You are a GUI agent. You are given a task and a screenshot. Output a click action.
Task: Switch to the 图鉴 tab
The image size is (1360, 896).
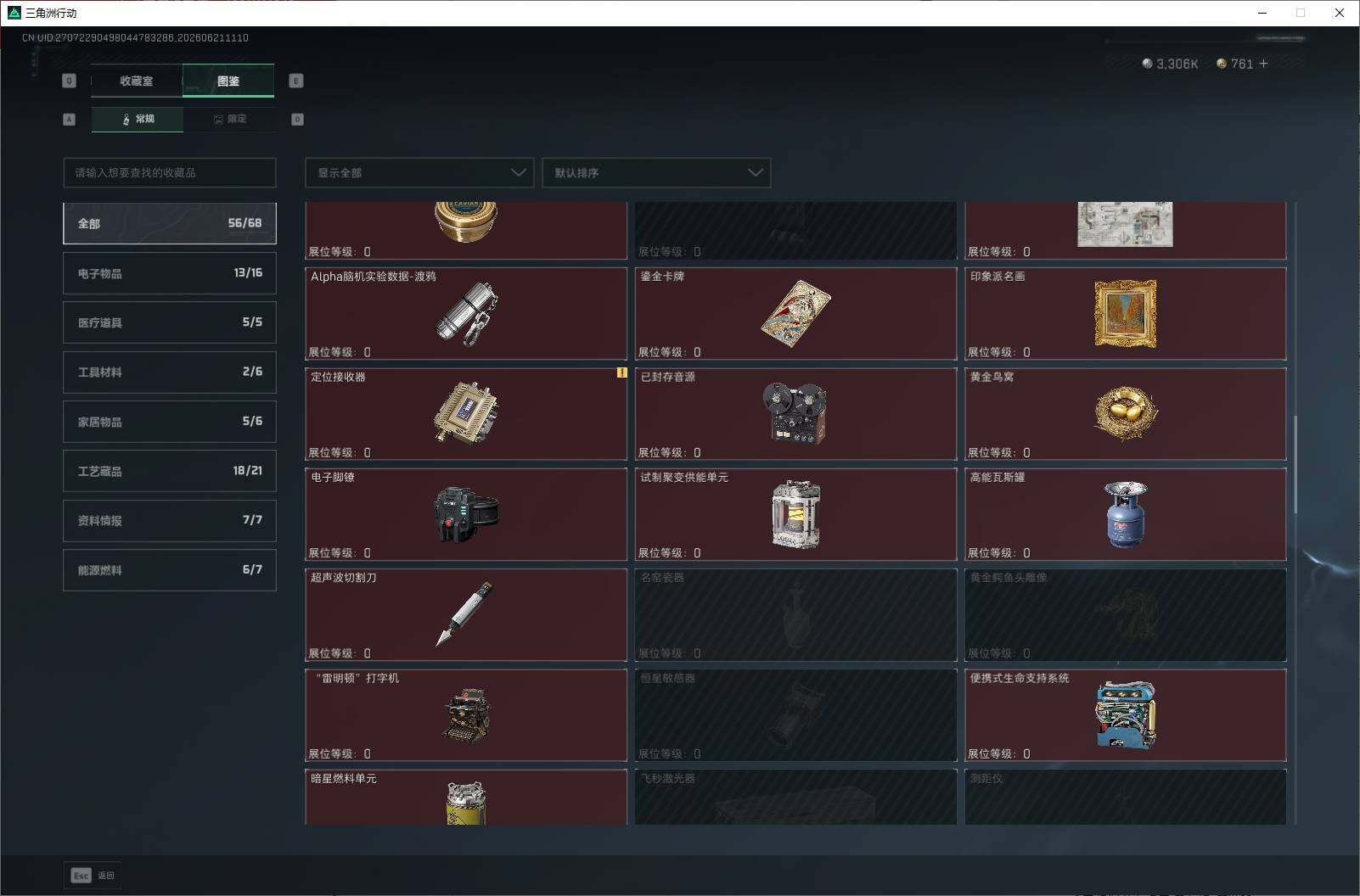tap(228, 81)
